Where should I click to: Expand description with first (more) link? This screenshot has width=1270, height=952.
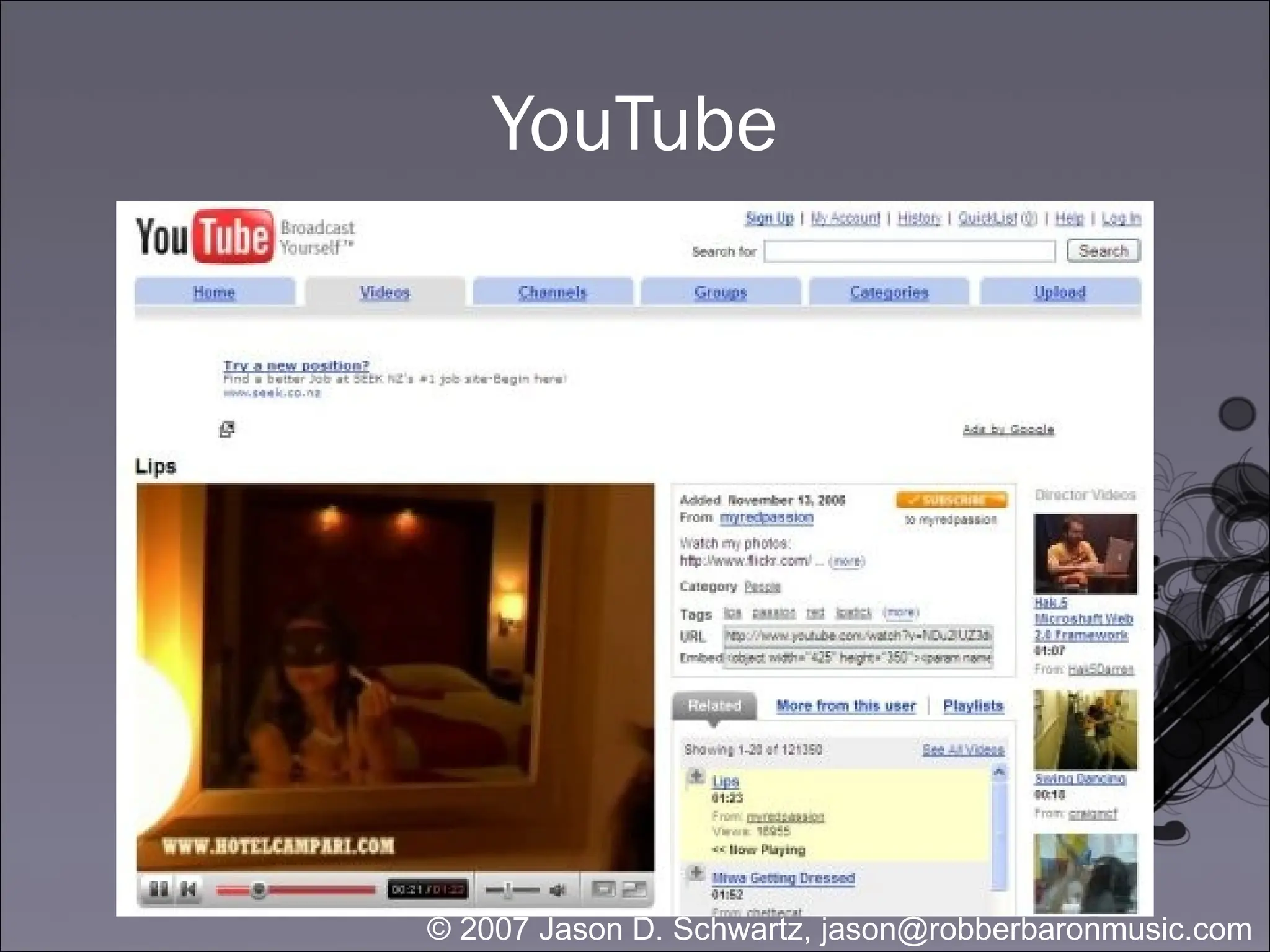coord(847,562)
